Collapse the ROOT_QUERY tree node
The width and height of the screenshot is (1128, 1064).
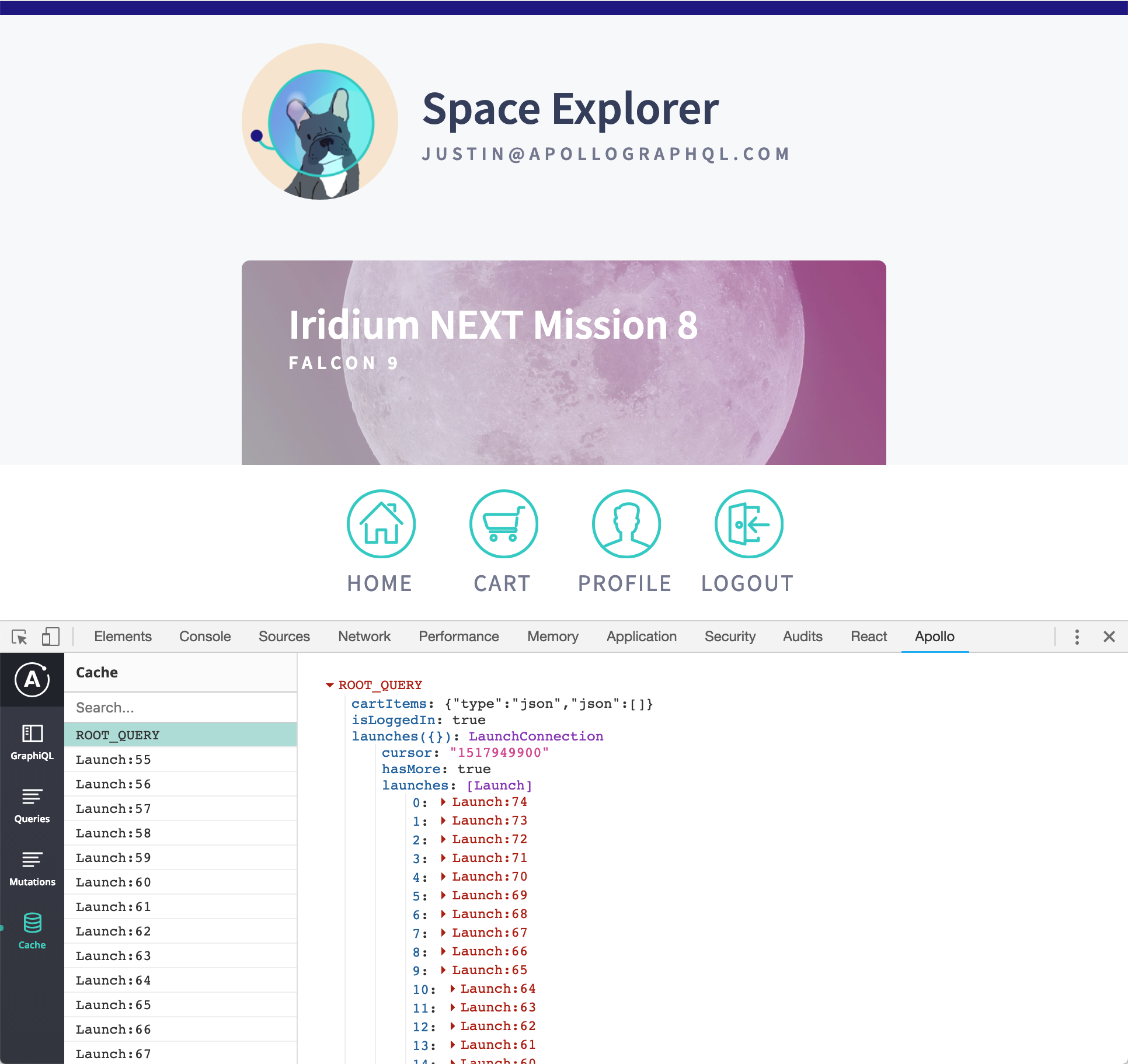click(330, 685)
